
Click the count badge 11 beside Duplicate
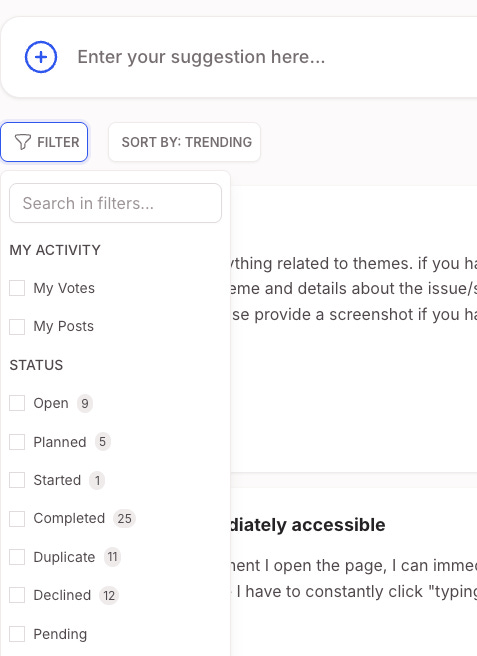point(112,557)
